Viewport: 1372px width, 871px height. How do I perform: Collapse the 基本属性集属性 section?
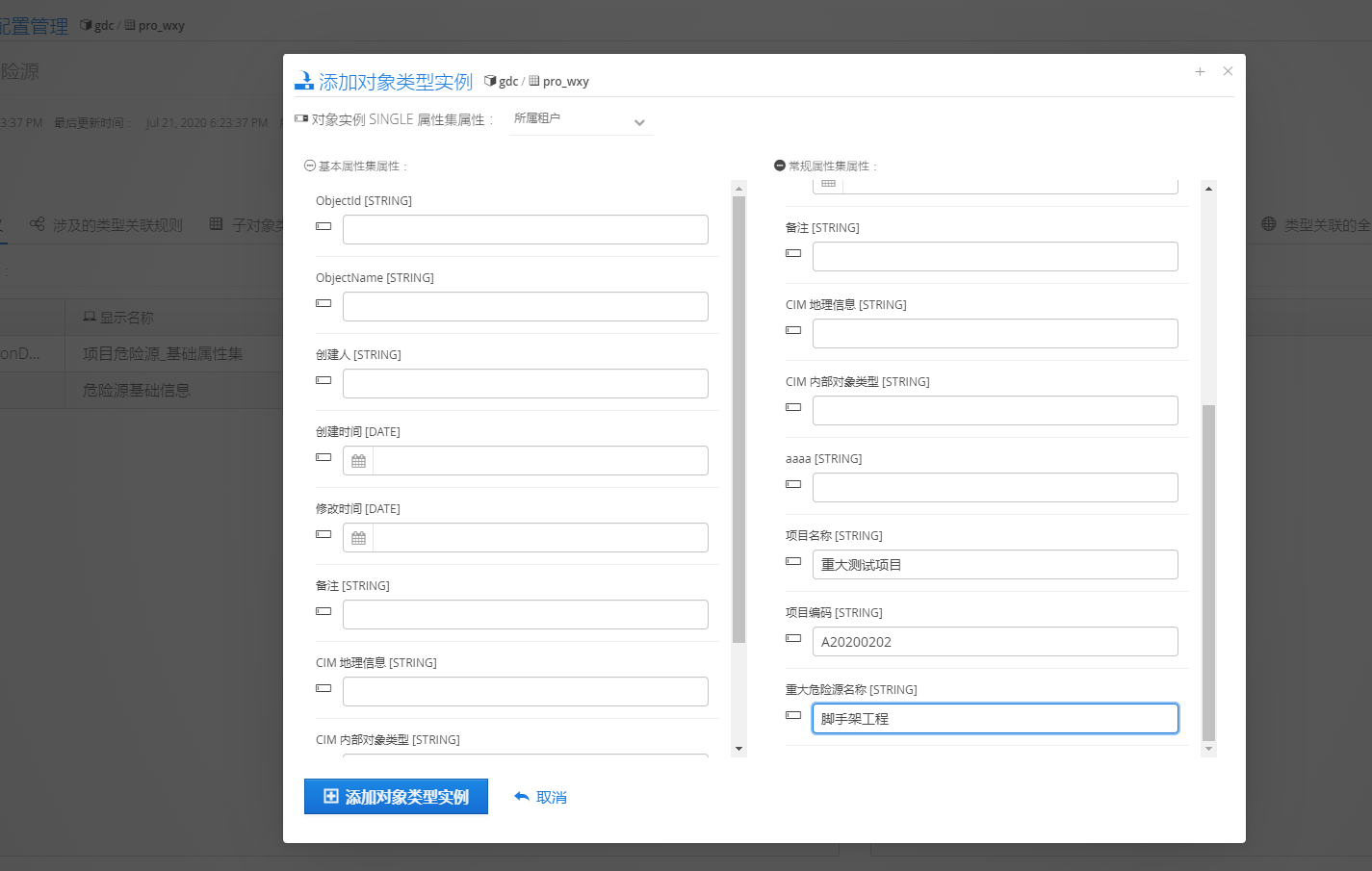[310, 166]
